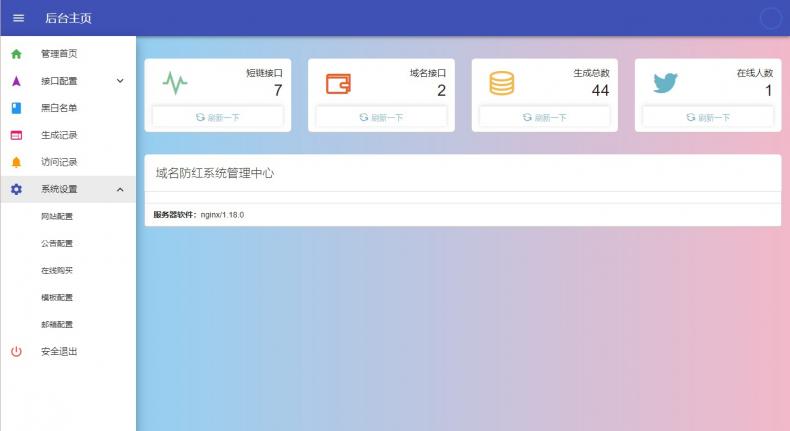The image size is (790, 431).
Task: Open 邮箱配置 submenu item
Action: click(68, 325)
